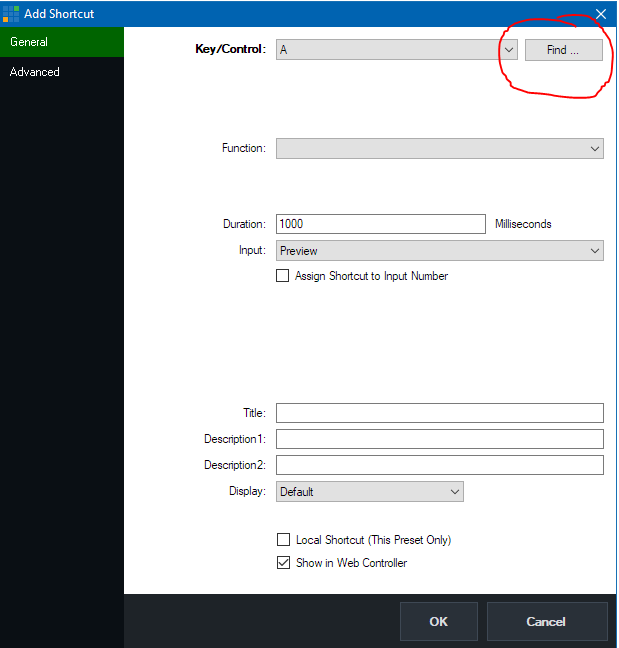Viewport: 619px width, 648px height.
Task: Confirm with the OK button
Action: point(438,621)
